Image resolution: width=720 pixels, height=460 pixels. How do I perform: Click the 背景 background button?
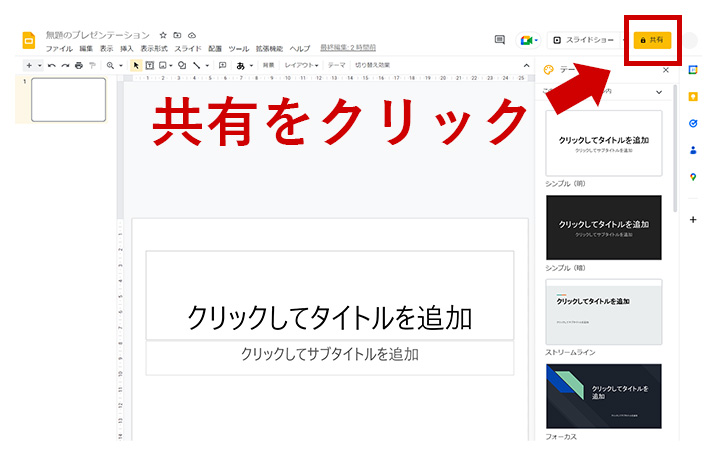[268, 66]
